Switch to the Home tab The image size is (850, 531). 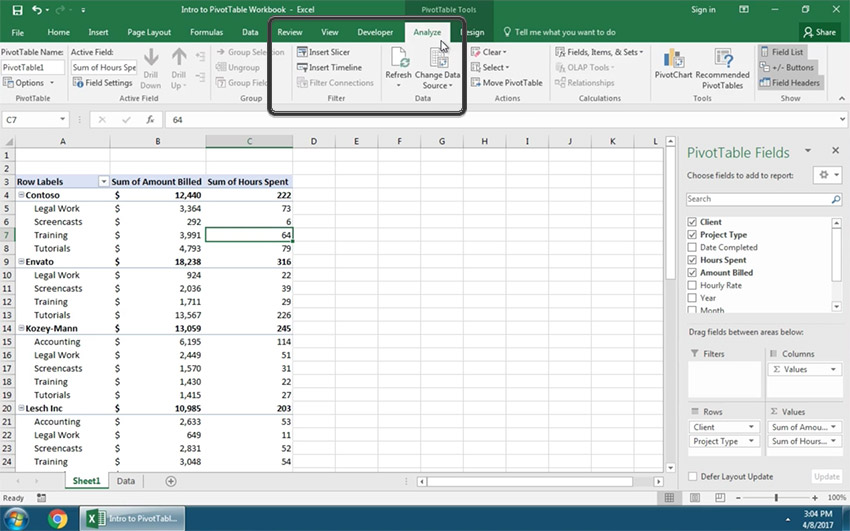pyautogui.click(x=59, y=33)
